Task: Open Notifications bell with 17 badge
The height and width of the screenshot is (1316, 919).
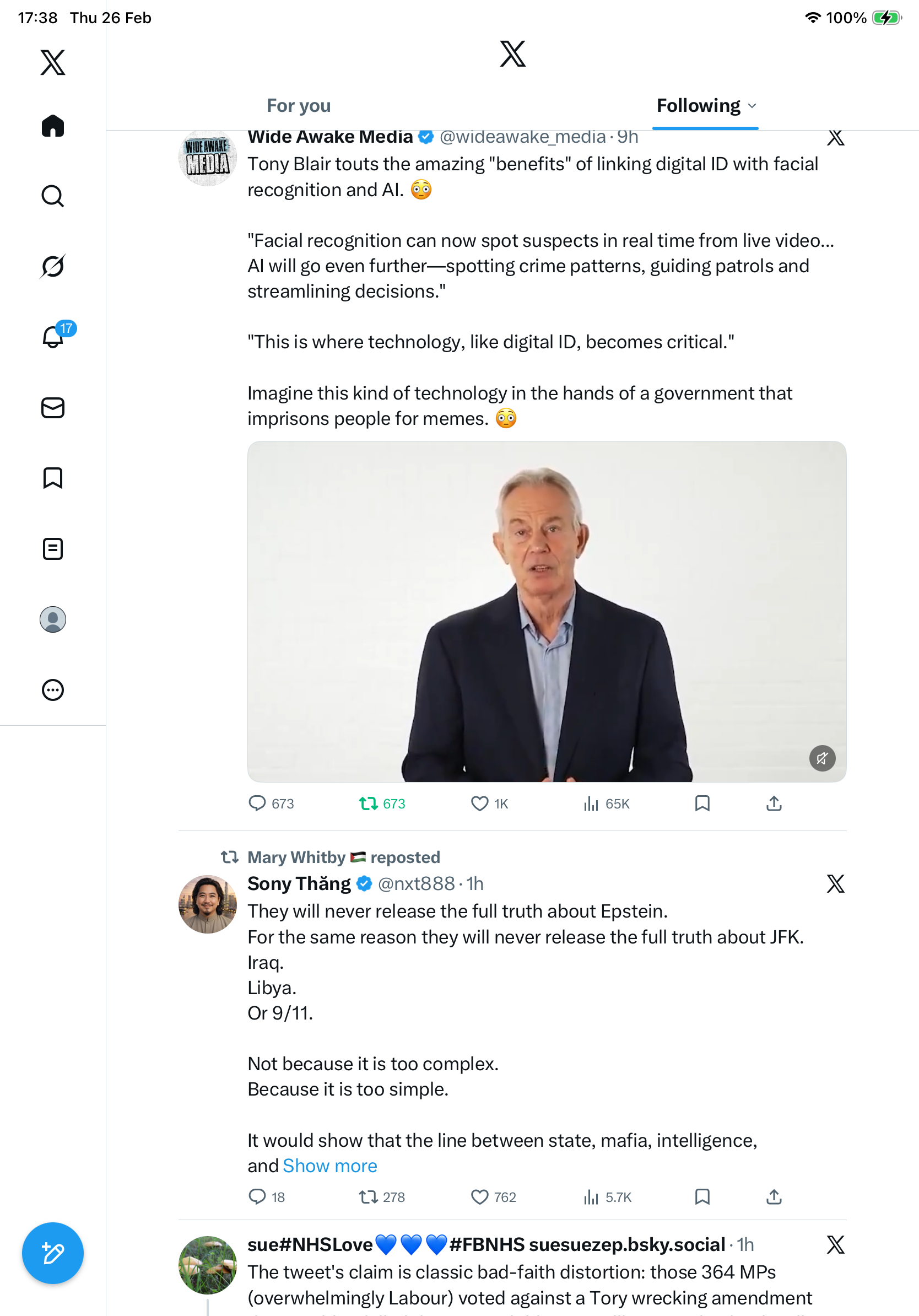Action: click(x=54, y=337)
